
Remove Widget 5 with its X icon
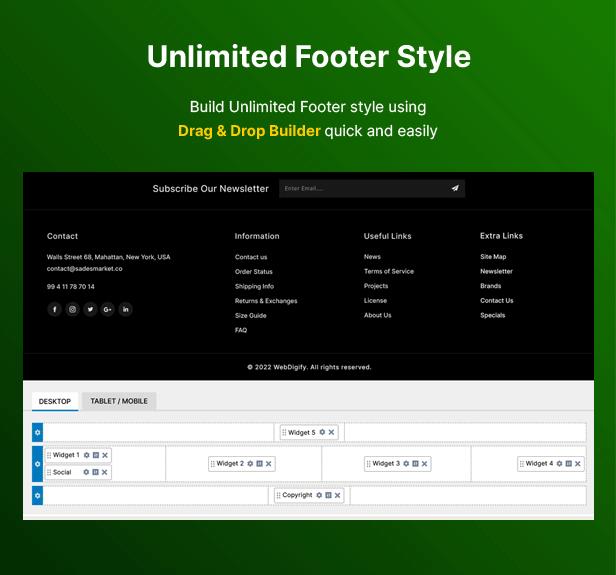coord(332,432)
